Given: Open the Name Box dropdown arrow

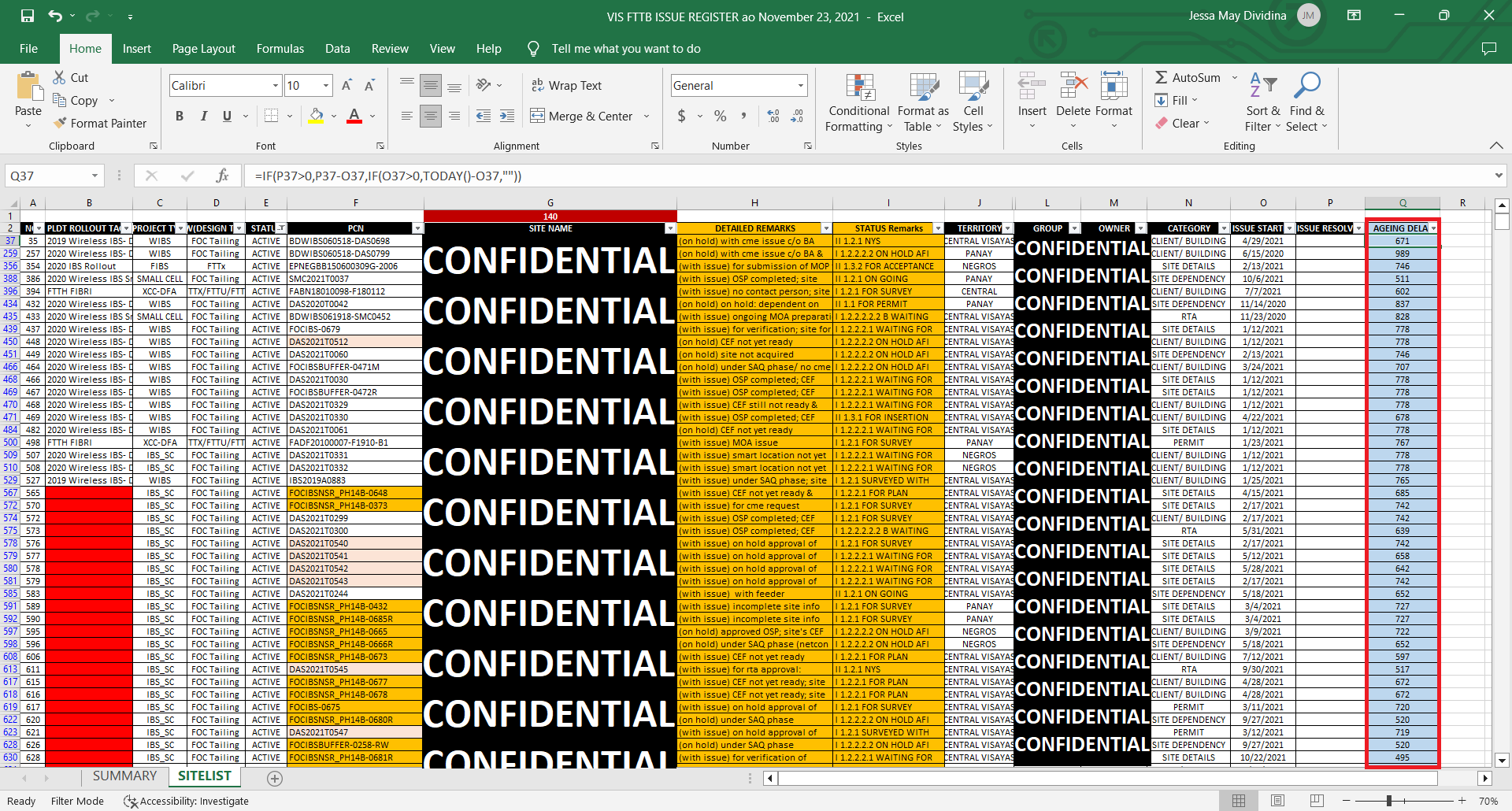Looking at the screenshot, I should pyautogui.click(x=94, y=176).
